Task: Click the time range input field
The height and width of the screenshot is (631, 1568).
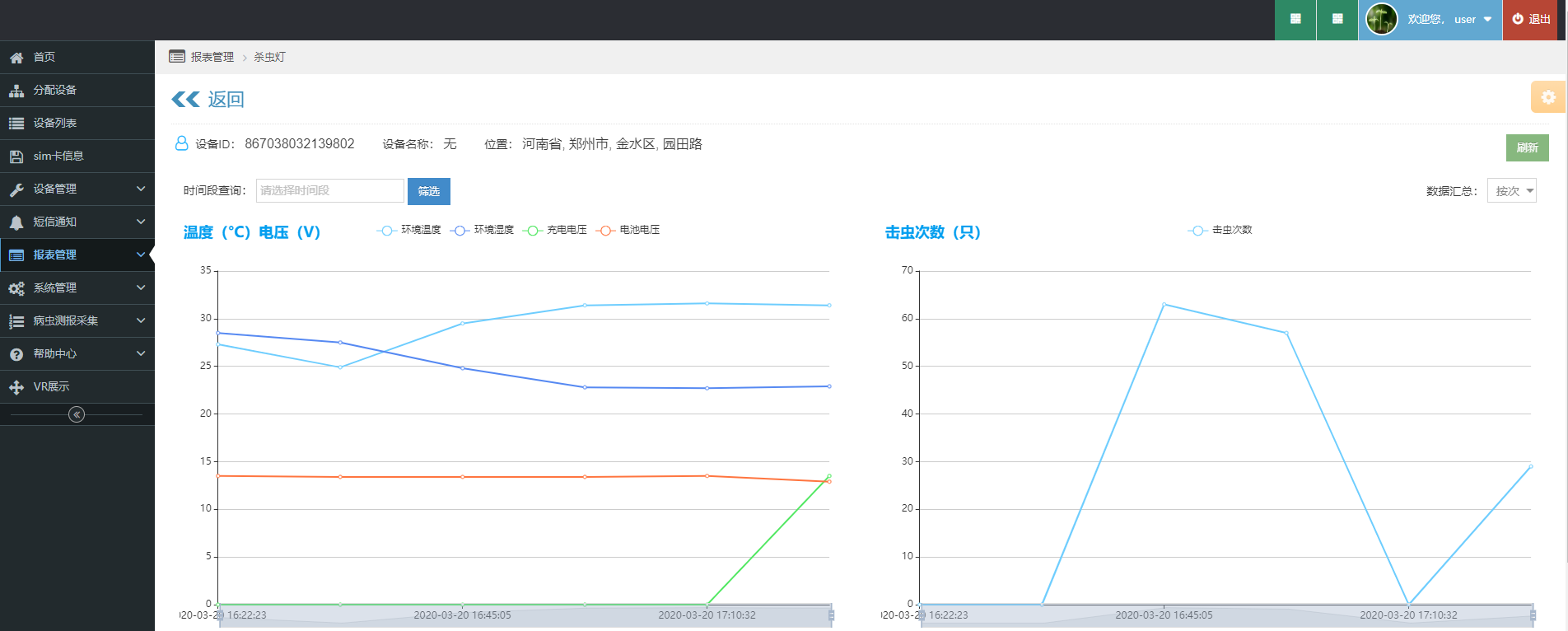Action: pyautogui.click(x=329, y=191)
